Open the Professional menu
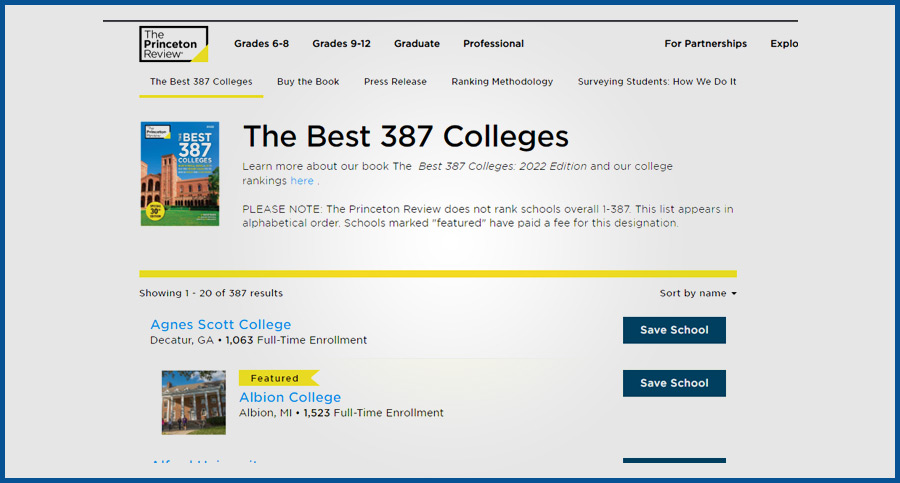This screenshot has width=900, height=483. [494, 44]
